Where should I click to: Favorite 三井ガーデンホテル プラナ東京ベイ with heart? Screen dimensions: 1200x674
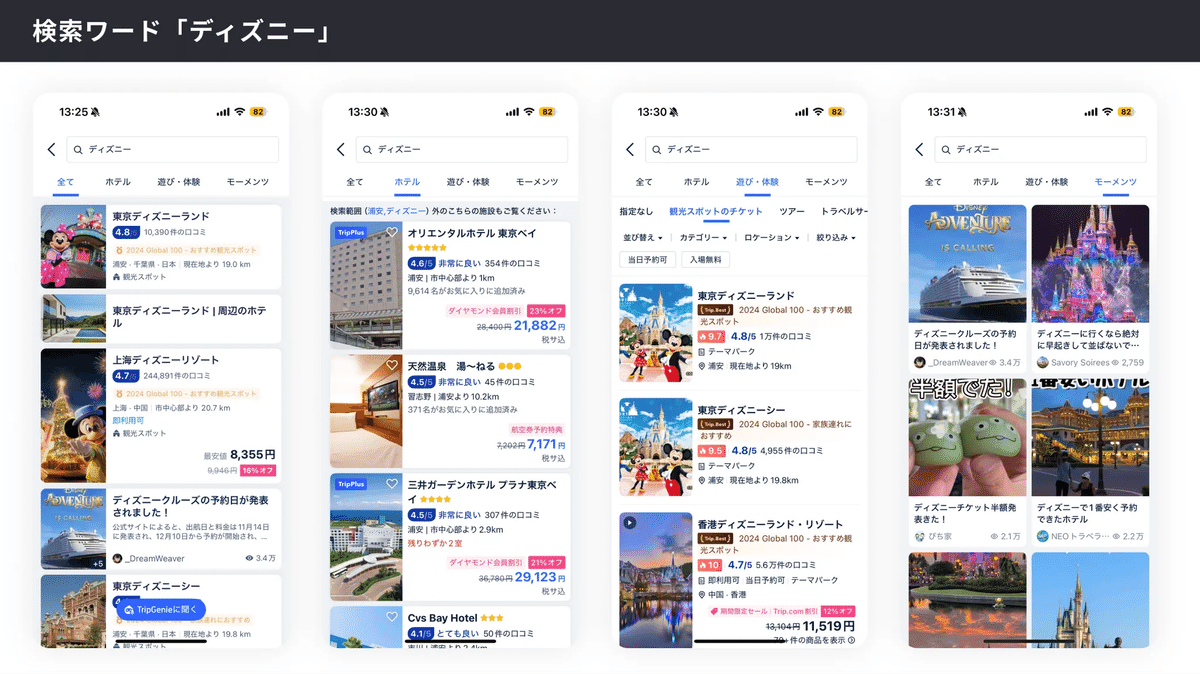point(392,484)
